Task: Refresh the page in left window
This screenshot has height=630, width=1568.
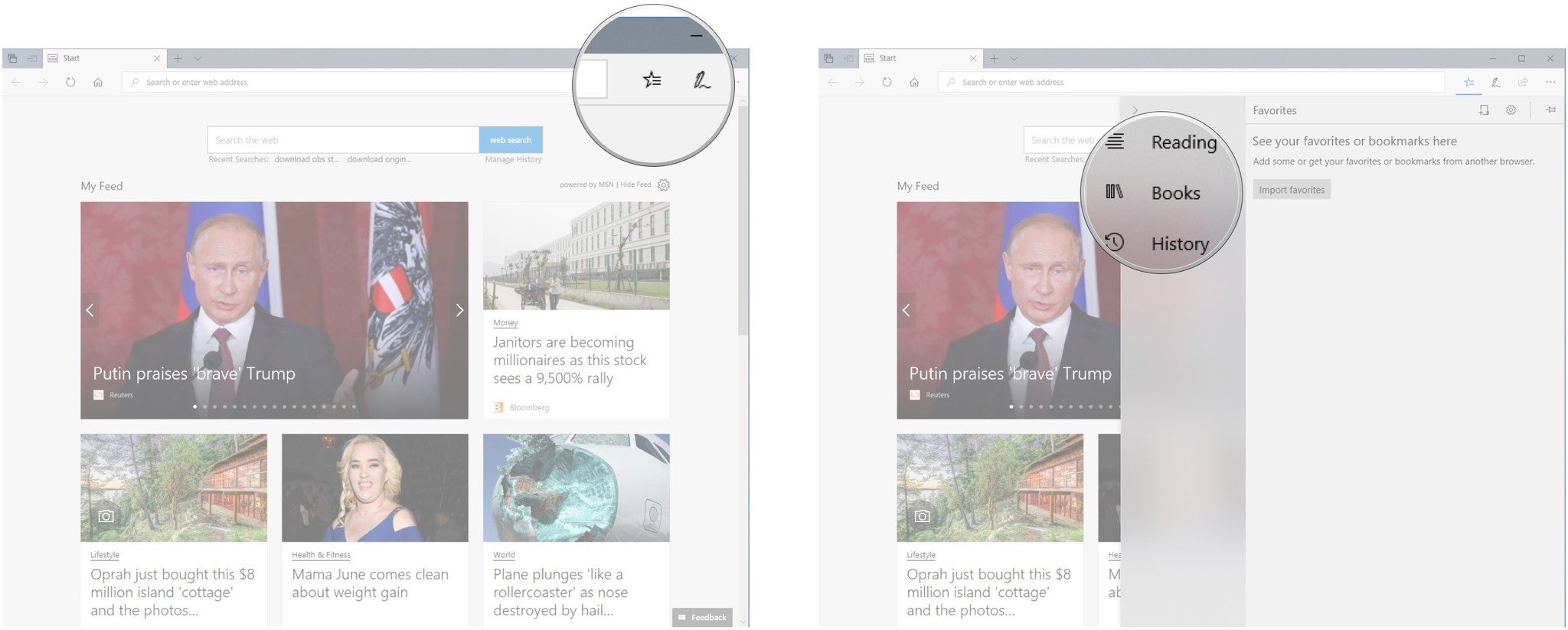Action: point(70,82)
